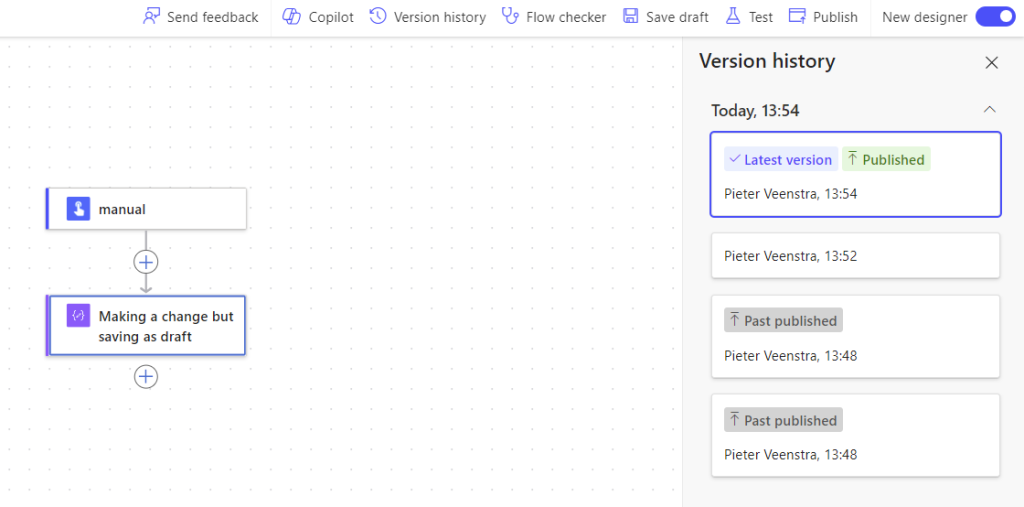
Task: Click the Today, 13:54 heading
Action: [755, 110]
